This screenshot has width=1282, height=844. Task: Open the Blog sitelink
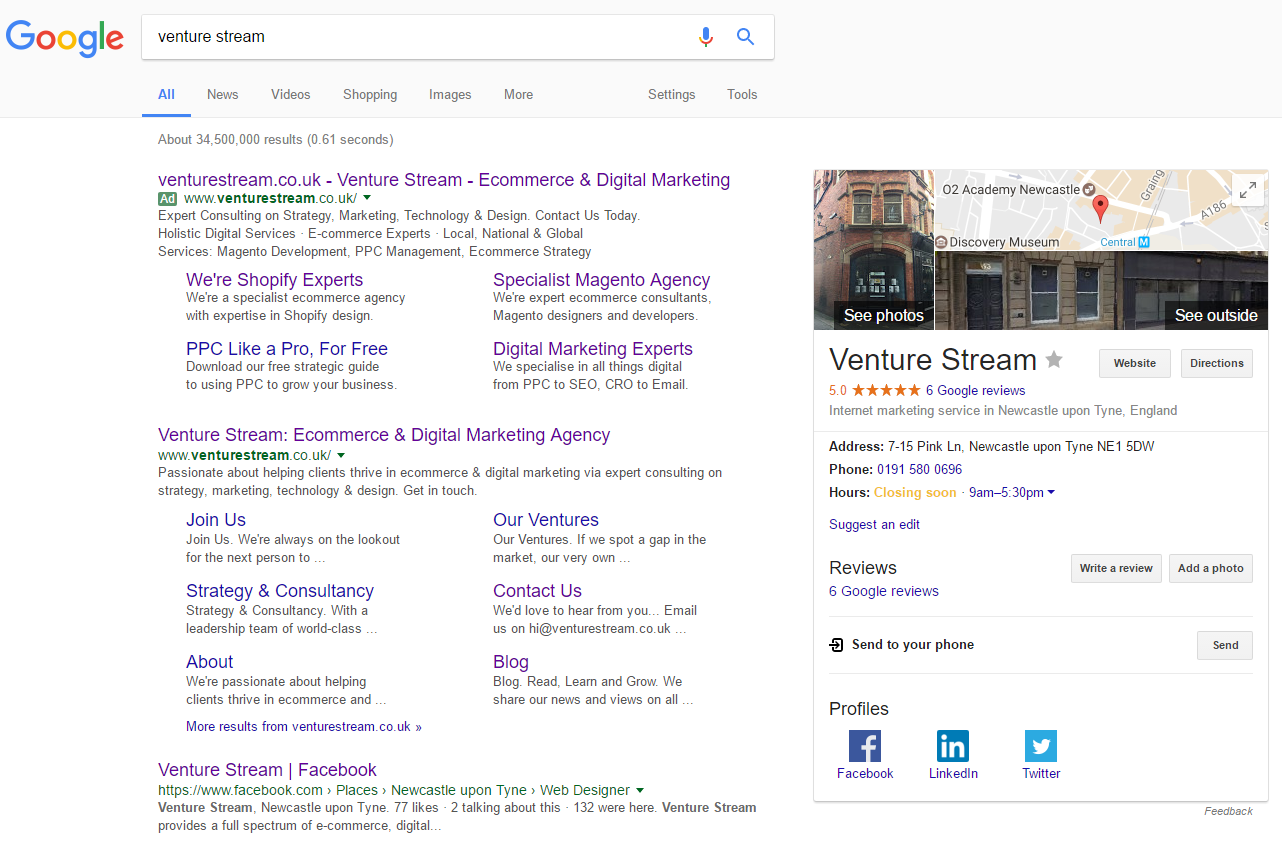(x=511, y=662)
